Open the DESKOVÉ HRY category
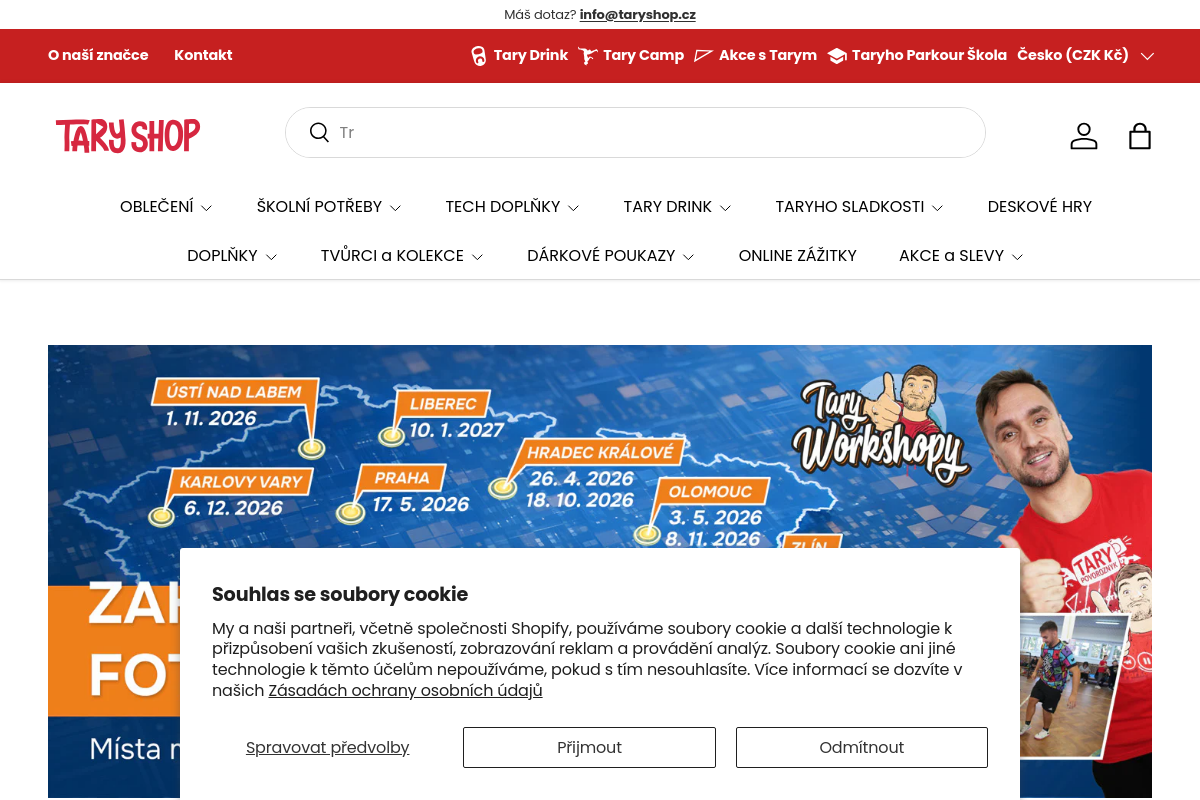 (1040, 207)
